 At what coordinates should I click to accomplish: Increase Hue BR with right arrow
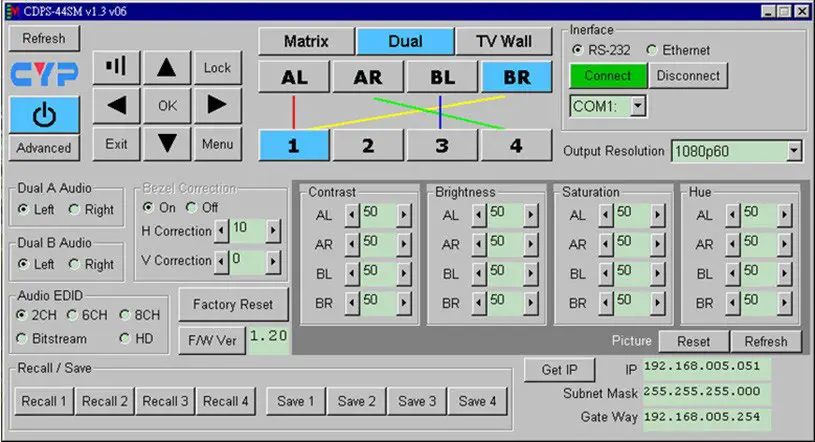(784, 303)
